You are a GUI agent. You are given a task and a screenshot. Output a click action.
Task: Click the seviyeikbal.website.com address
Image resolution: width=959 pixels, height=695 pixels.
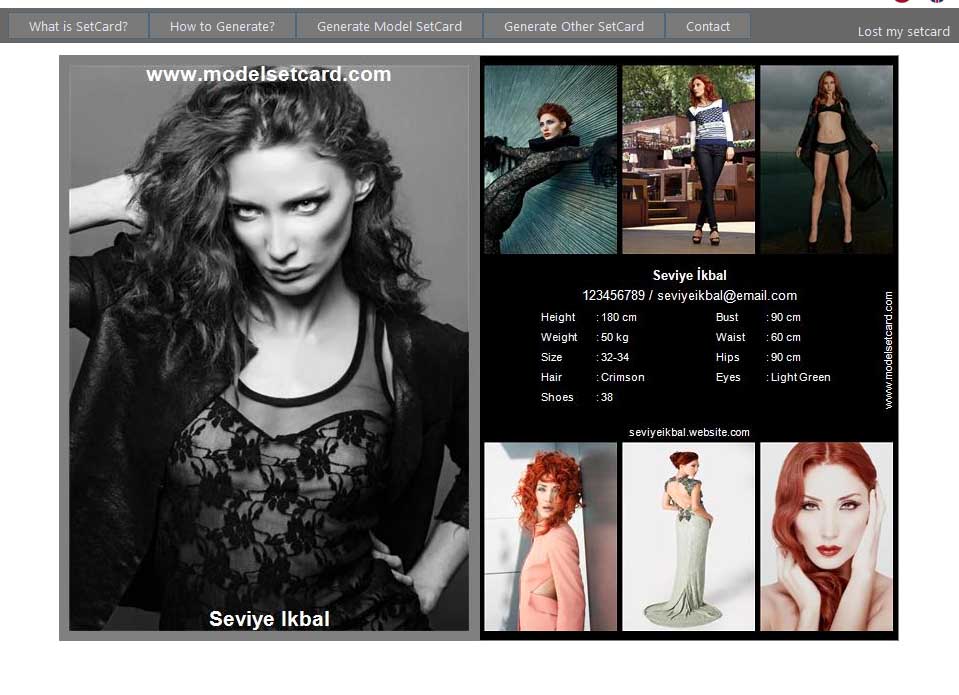click(689, 432)
